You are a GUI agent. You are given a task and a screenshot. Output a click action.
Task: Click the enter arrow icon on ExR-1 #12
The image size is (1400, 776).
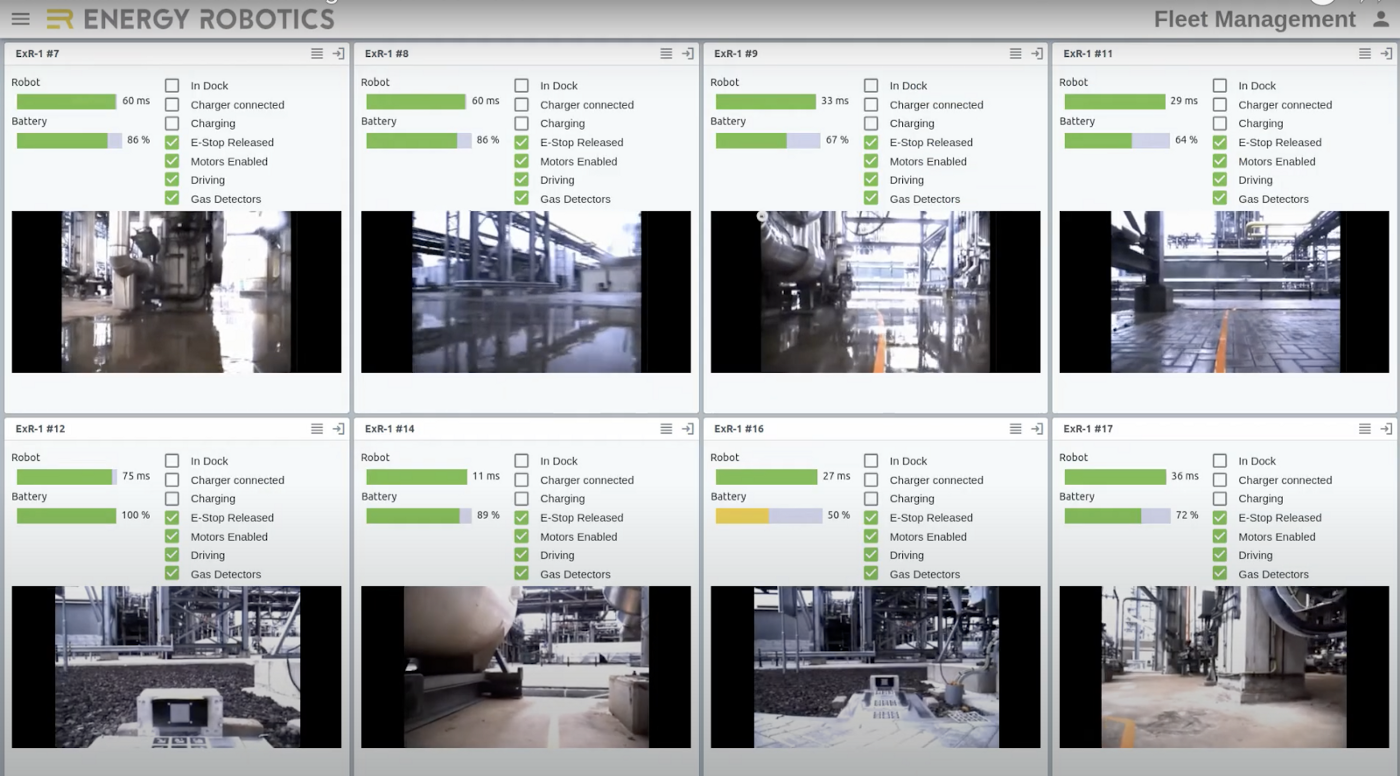[x=338, y=429]
